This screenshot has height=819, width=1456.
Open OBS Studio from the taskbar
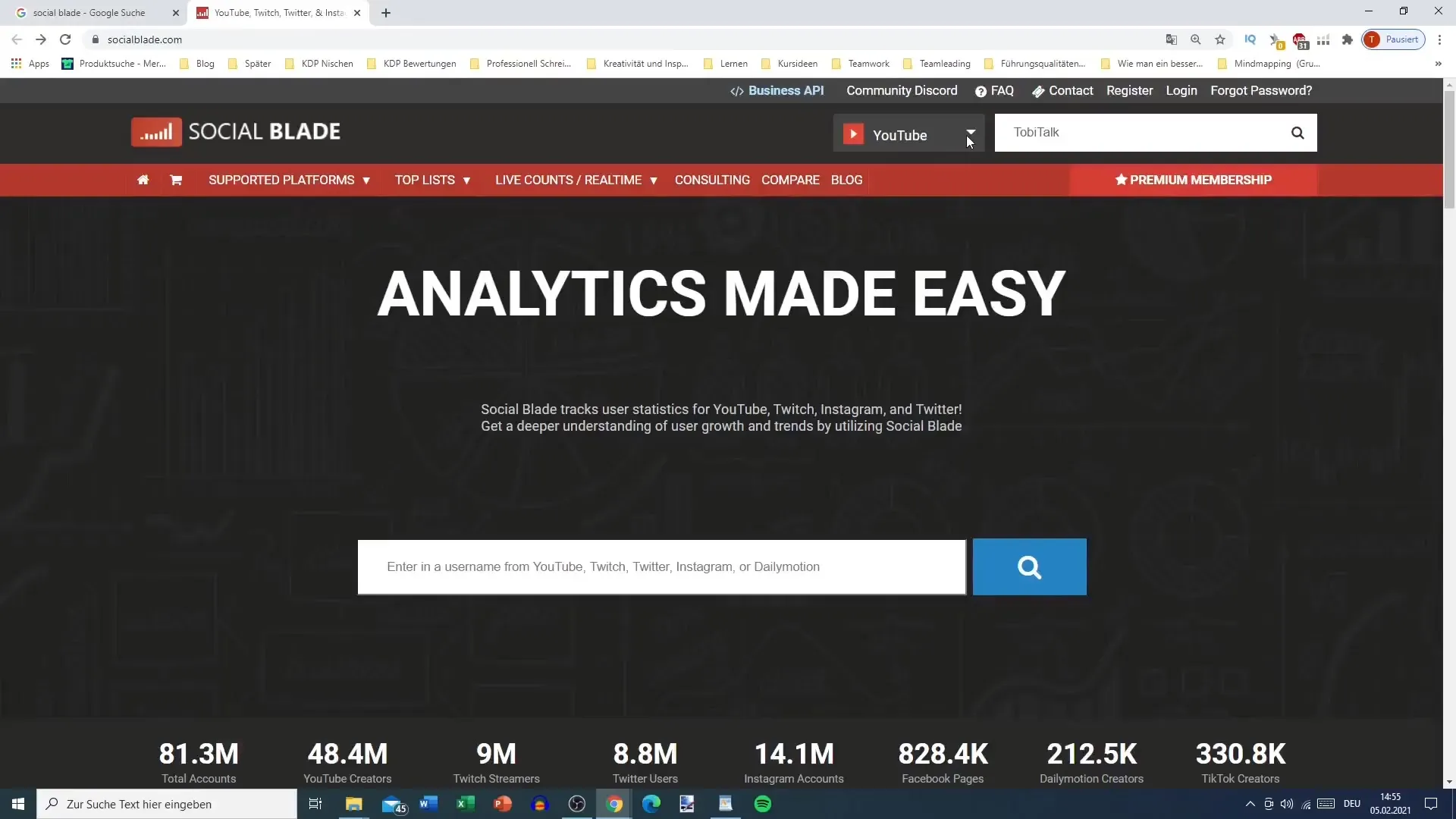[x=577, y=804]
